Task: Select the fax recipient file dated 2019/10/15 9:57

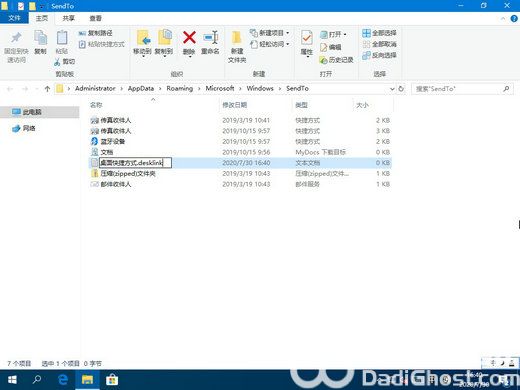Action: (240, 131)
